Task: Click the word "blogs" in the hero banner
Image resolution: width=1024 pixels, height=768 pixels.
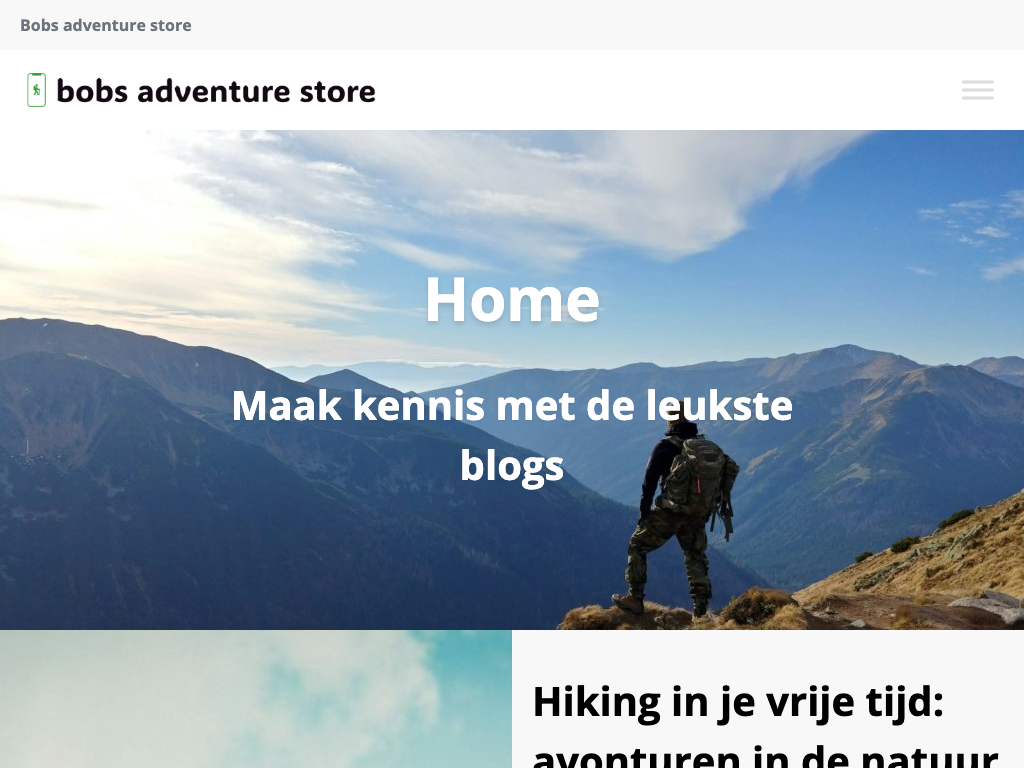Action: (x=512, y=466)
